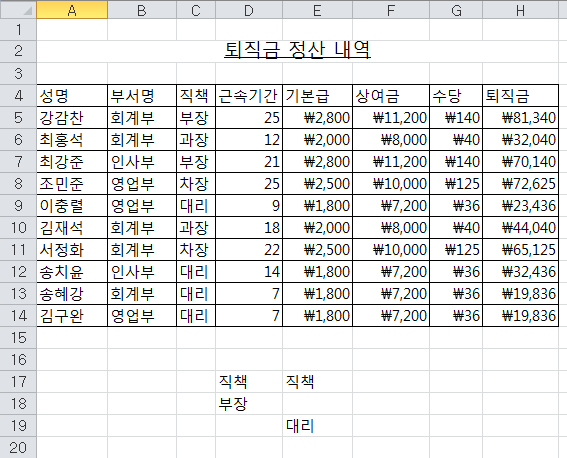Select column F header
This screenshot has width=567, height=458.
(x=391, y=10)
